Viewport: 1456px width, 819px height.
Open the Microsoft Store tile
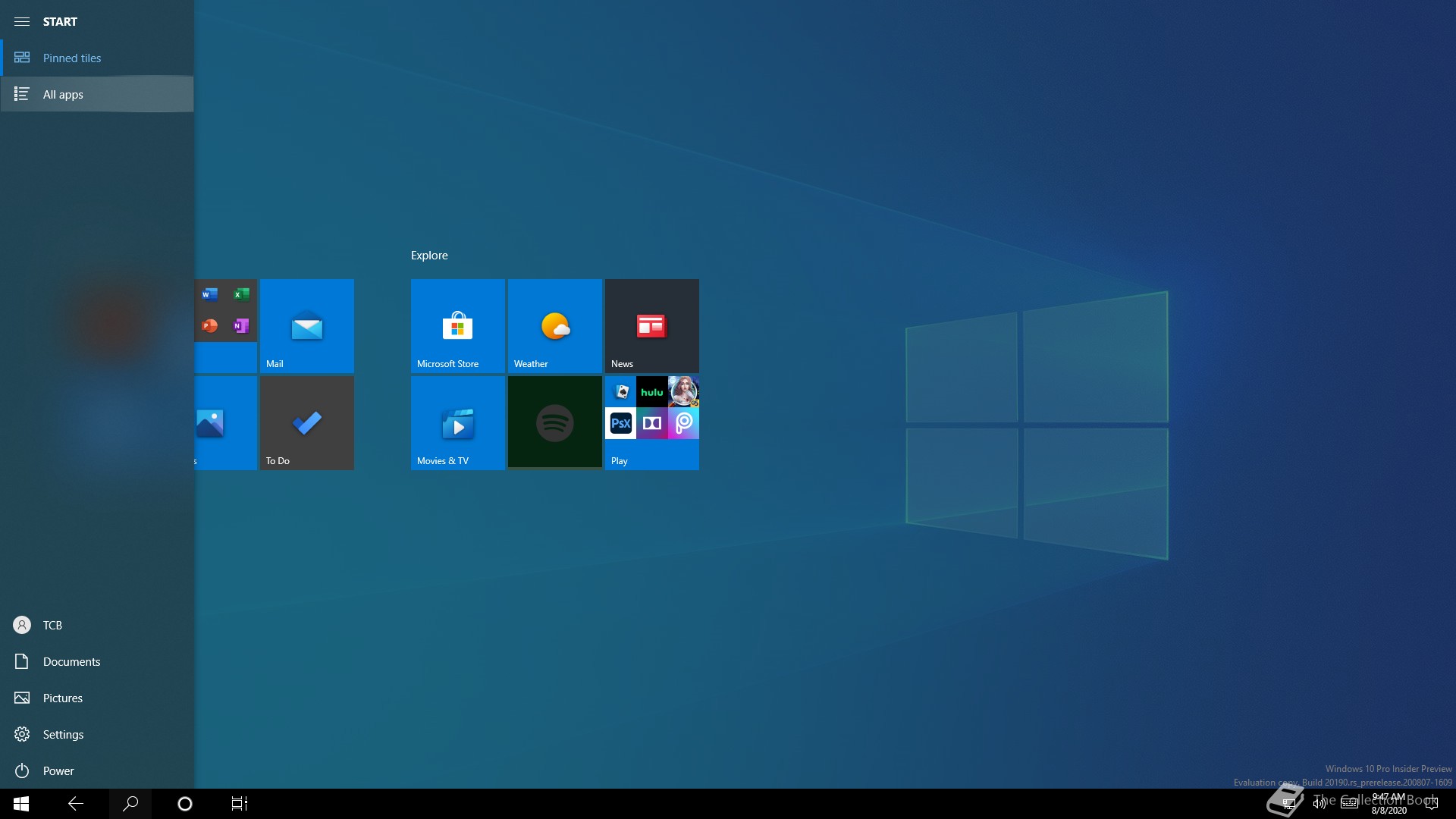point(458,326)
